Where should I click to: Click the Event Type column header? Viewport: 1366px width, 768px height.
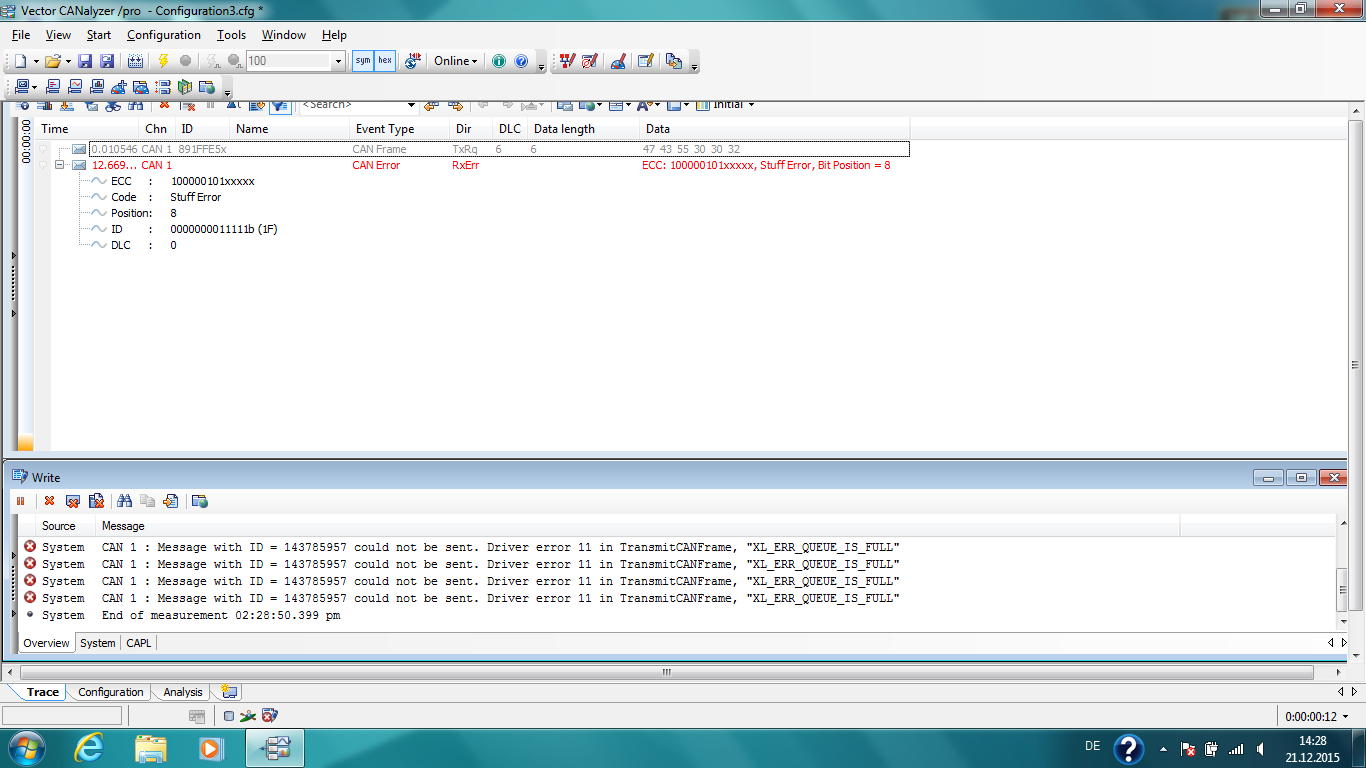click(x=385, y=129)
